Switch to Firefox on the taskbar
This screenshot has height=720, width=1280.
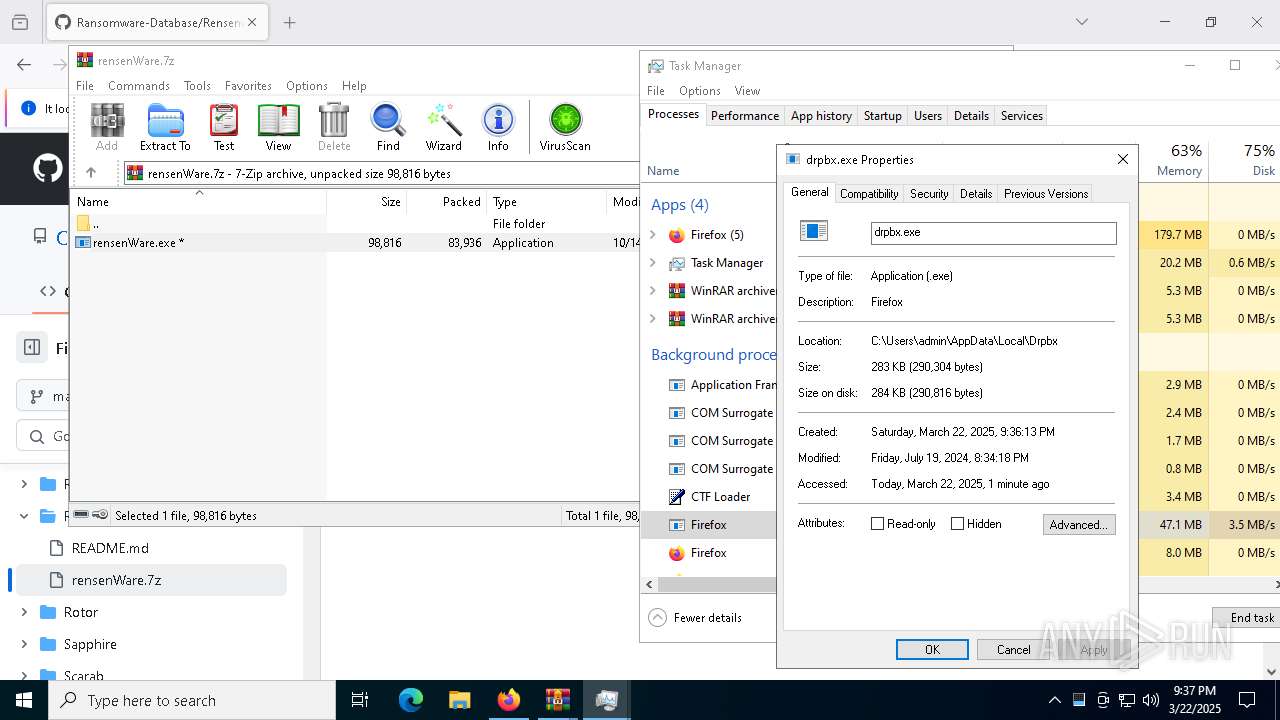click(x=508, y=700)
